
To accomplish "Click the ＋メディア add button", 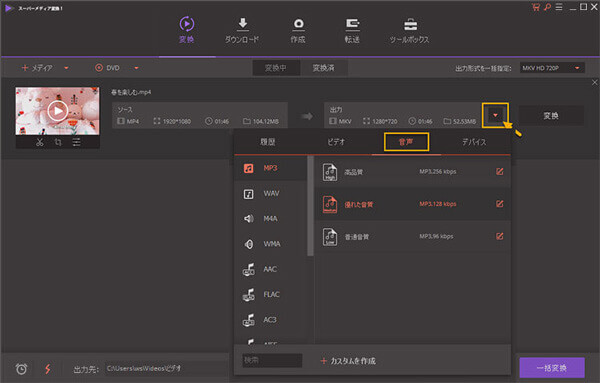I will pyautogui.click(x=37, y=68).
